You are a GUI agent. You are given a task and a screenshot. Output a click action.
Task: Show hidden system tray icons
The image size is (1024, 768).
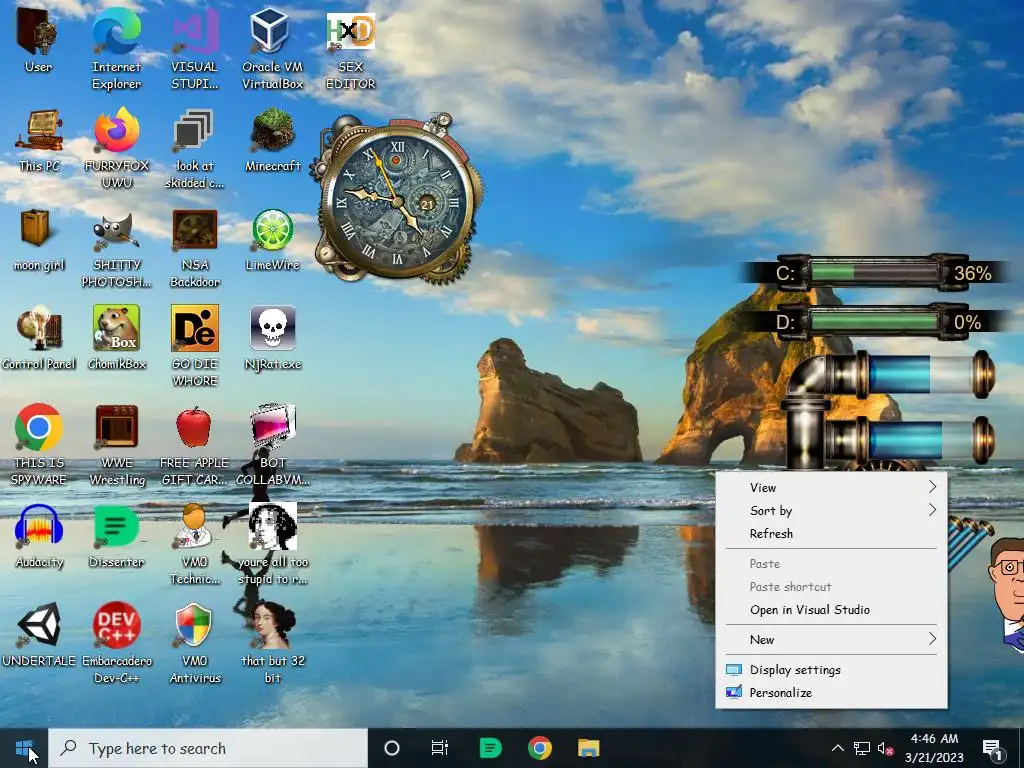(x=837, y=748)
